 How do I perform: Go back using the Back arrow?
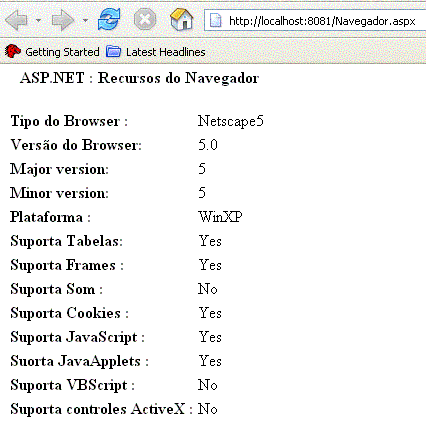pos(17,20)
